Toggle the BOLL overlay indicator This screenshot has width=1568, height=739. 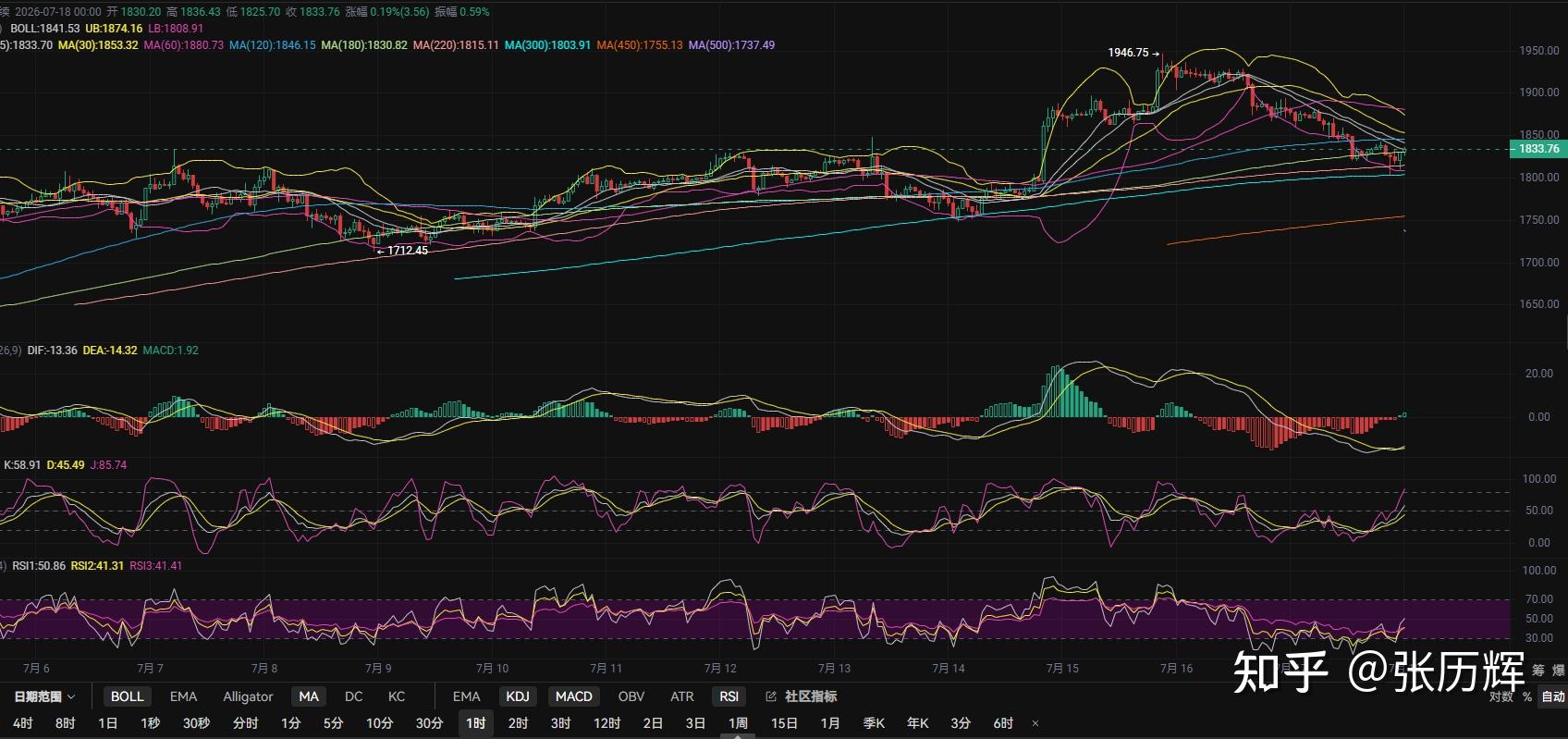click(128, 696)
